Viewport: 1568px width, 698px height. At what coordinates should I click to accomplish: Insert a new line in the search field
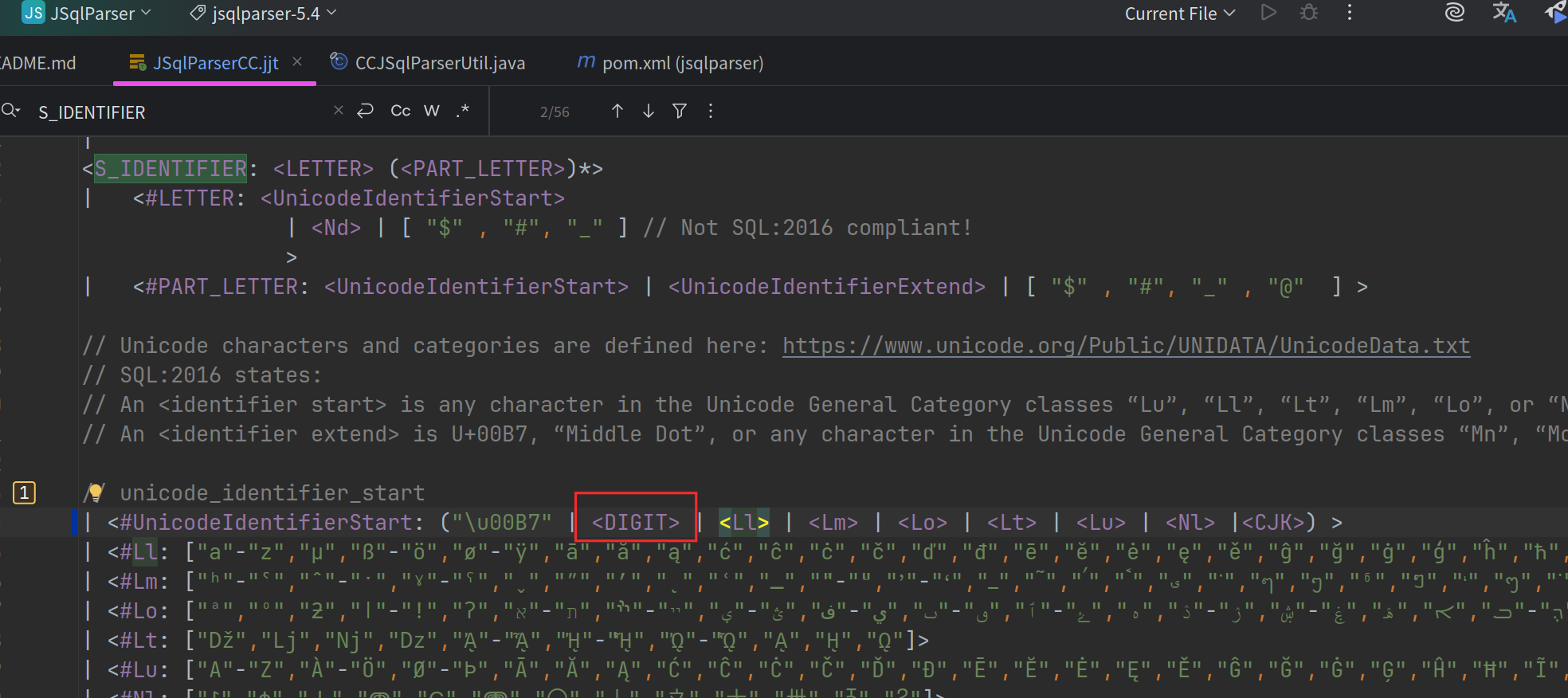click(366, 111)
